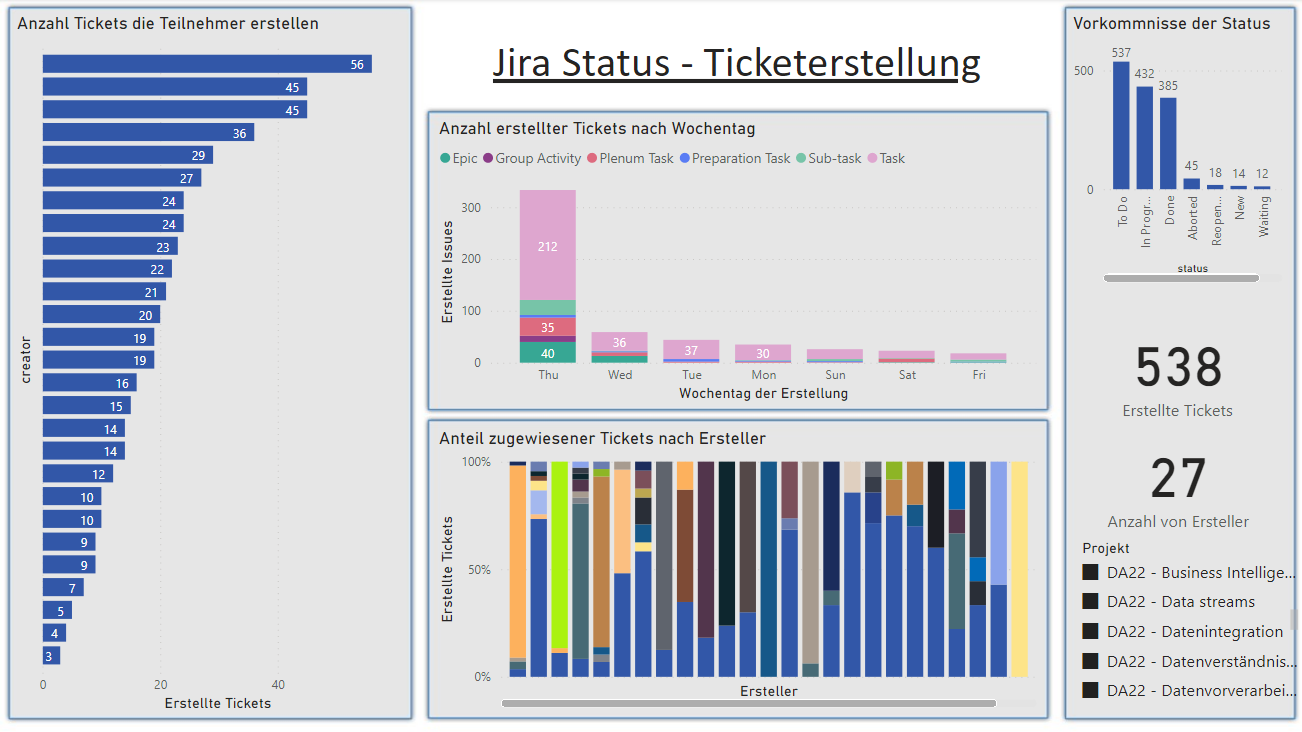Select the pink Task legend dot
Screen dimensions: 1302x732
click(x=872, y=159)
